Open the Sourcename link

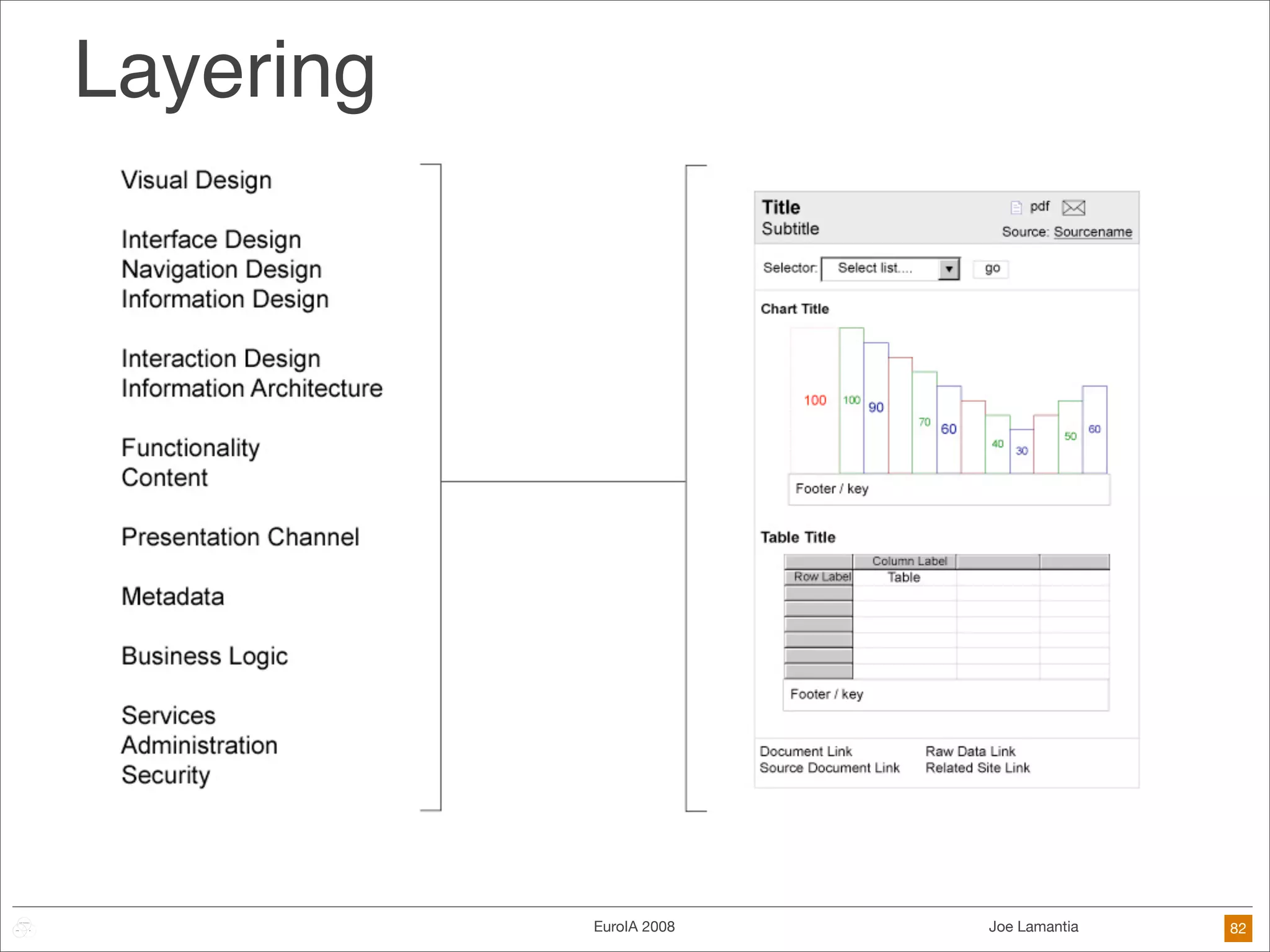(x=1093, y=232)
